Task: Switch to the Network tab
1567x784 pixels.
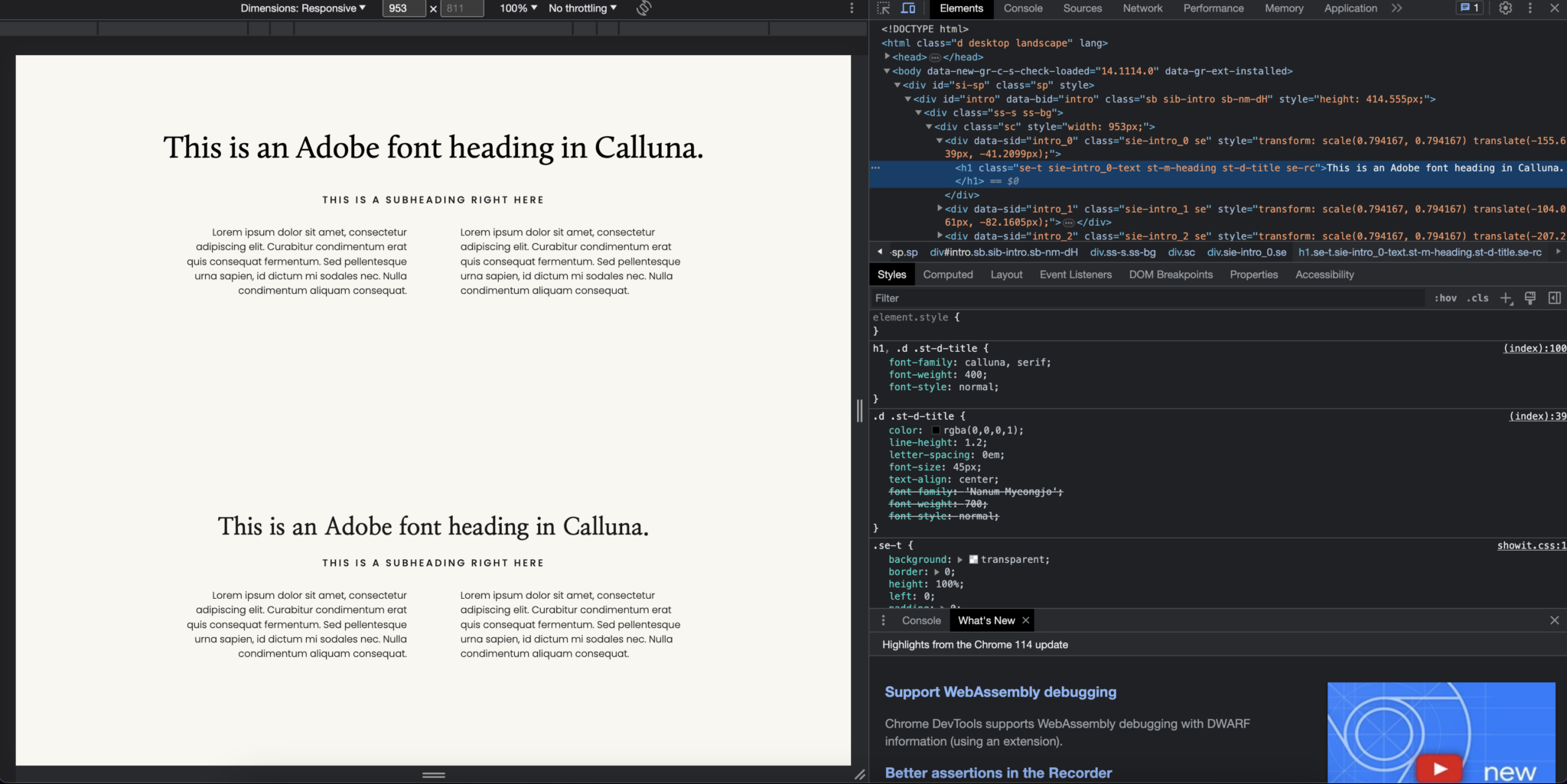Action: [x=1142, y=8]
